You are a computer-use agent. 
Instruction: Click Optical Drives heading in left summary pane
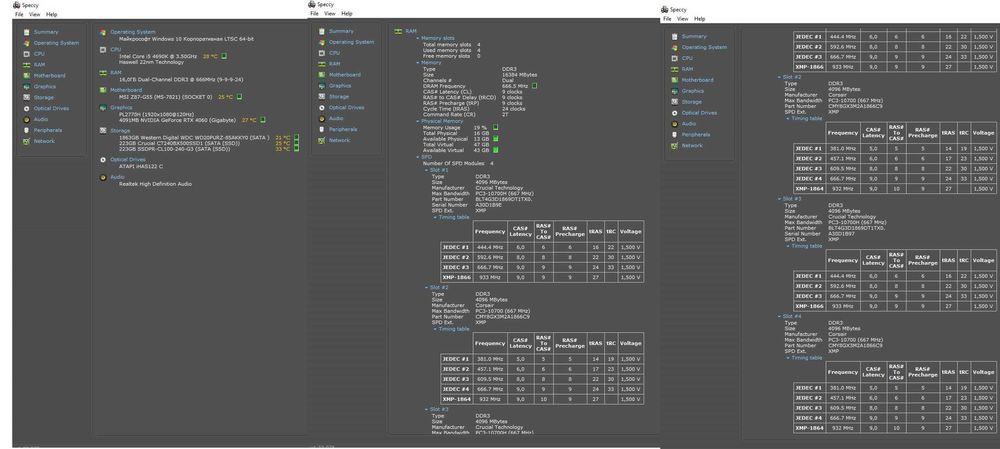[128, 159]
